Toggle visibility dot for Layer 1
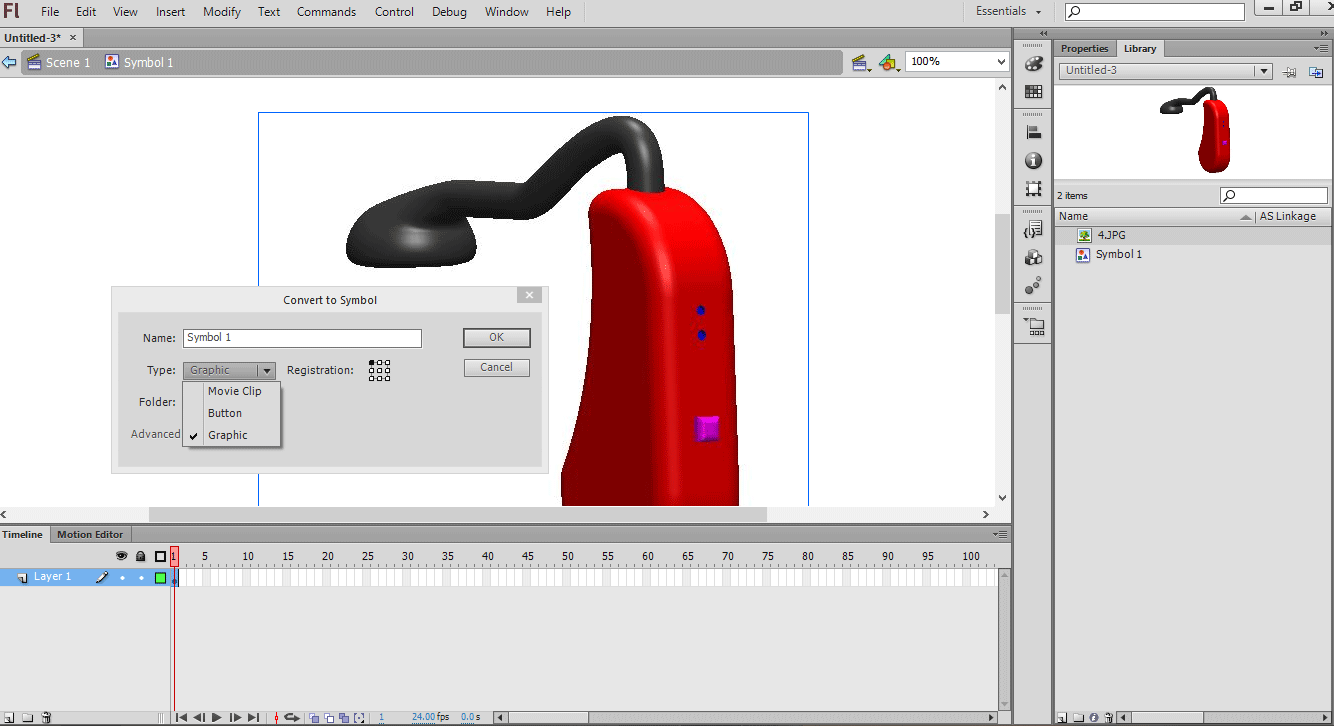 [122, 578]
